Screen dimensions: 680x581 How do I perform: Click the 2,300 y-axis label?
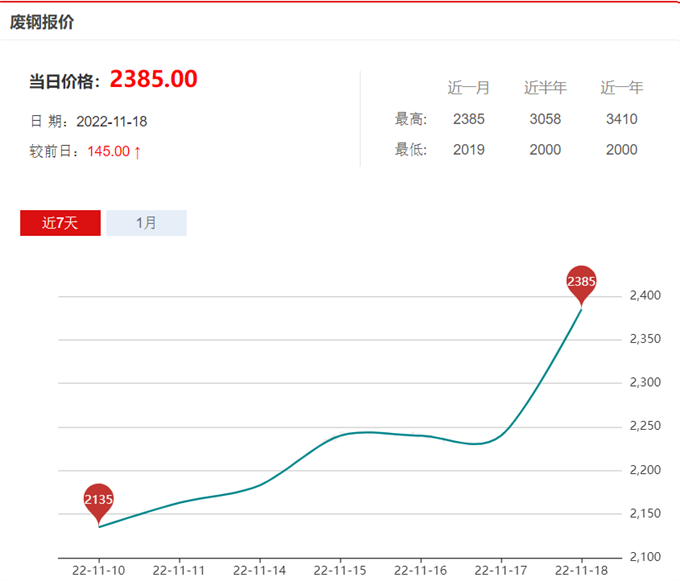click(645, 382)
